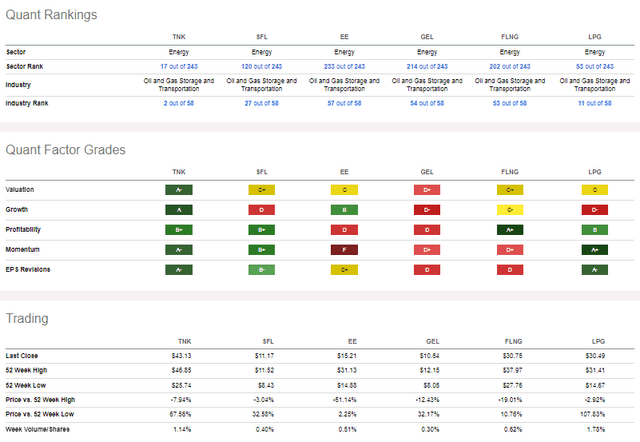640x442 pixels.
Task: Follow EE industry rank link 57 out of 58
Action: pos(344,103)
